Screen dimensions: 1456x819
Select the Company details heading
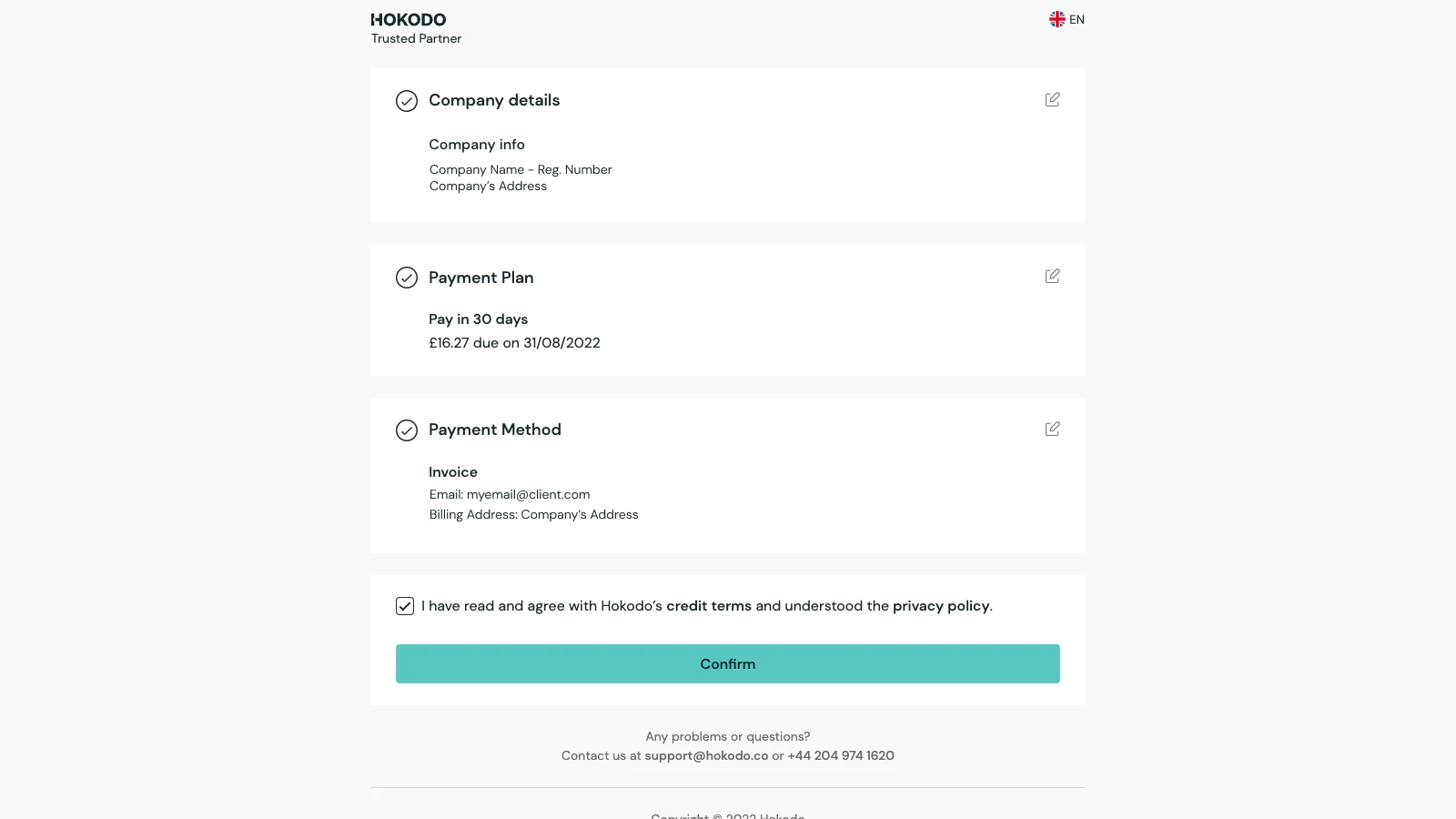(494, 100)
